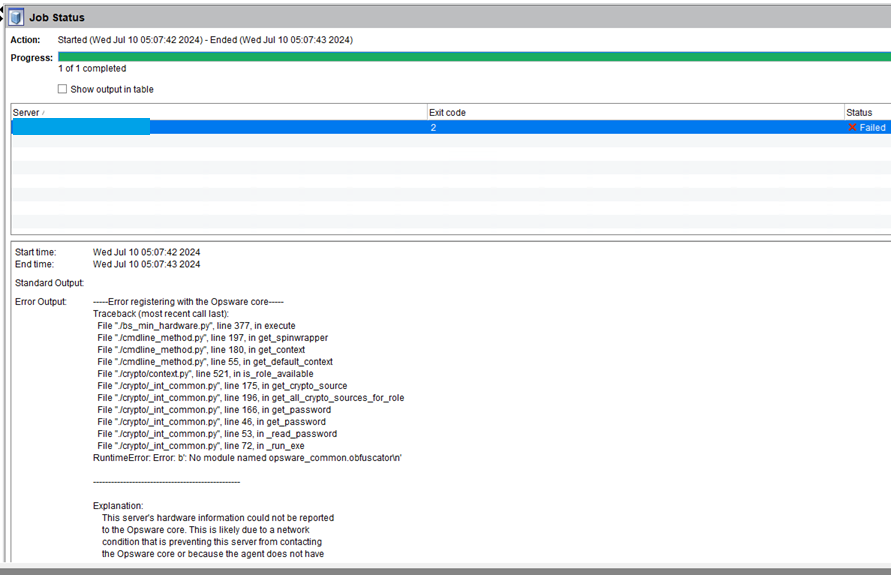
Task: Click the End time value
Action: pos(147,264)
